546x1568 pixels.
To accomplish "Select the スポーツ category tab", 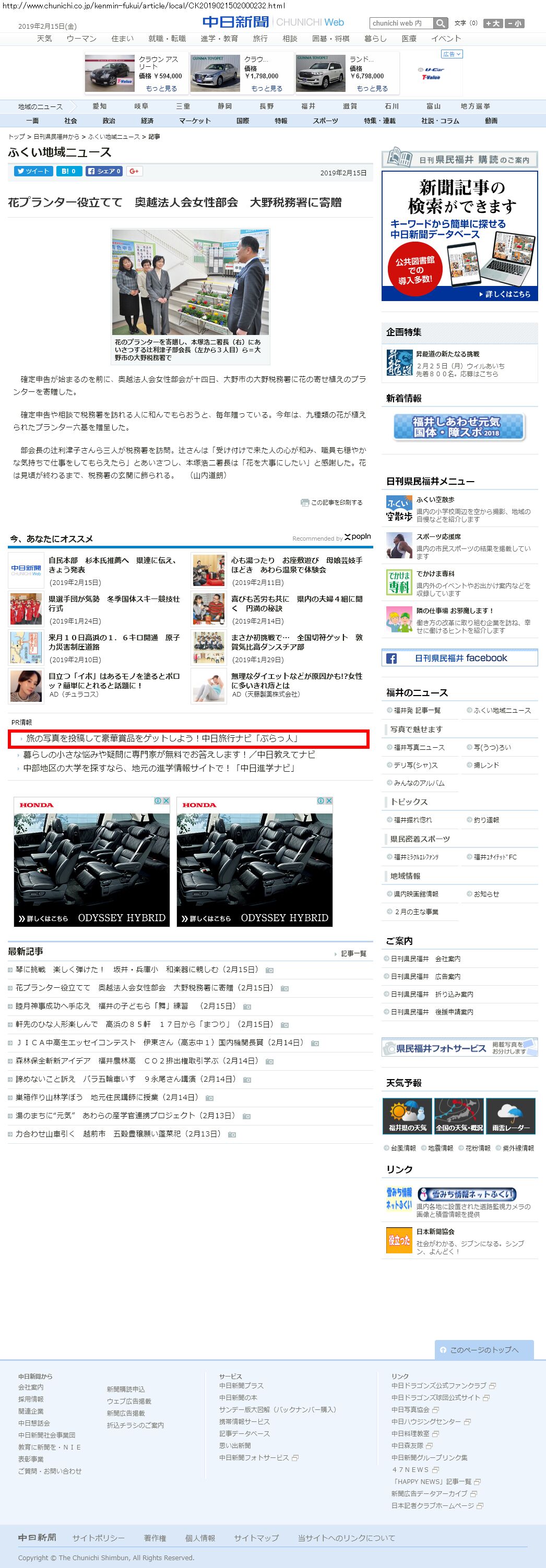I will (326, 121).
